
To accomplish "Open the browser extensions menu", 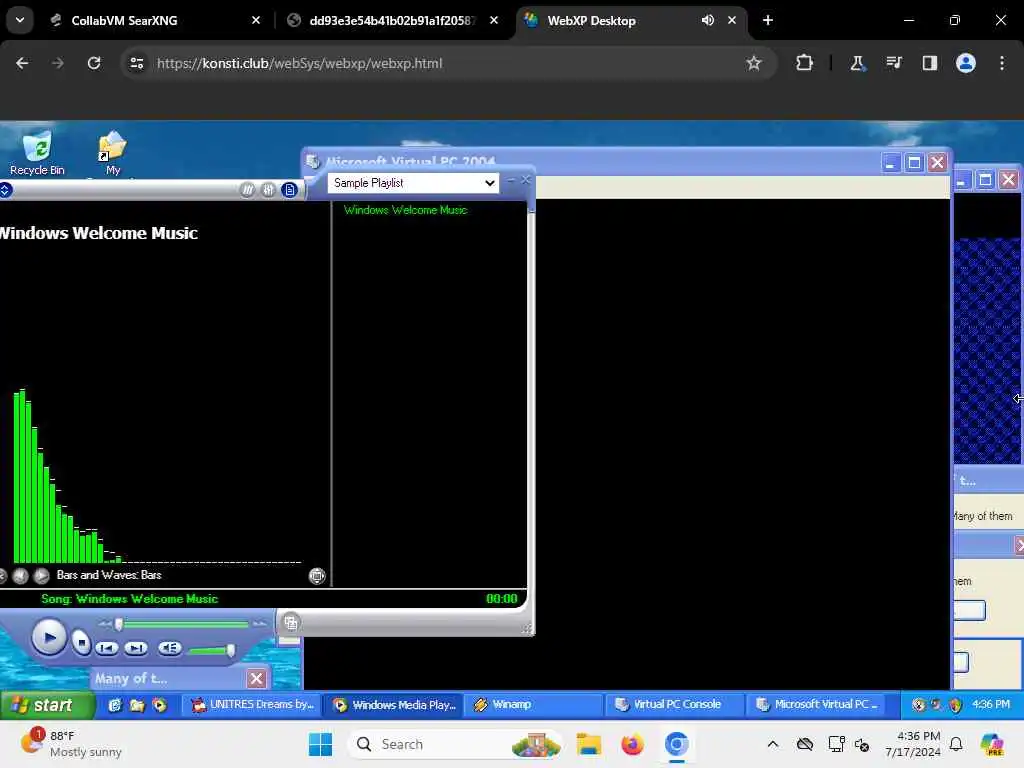I will click(805, 63).
